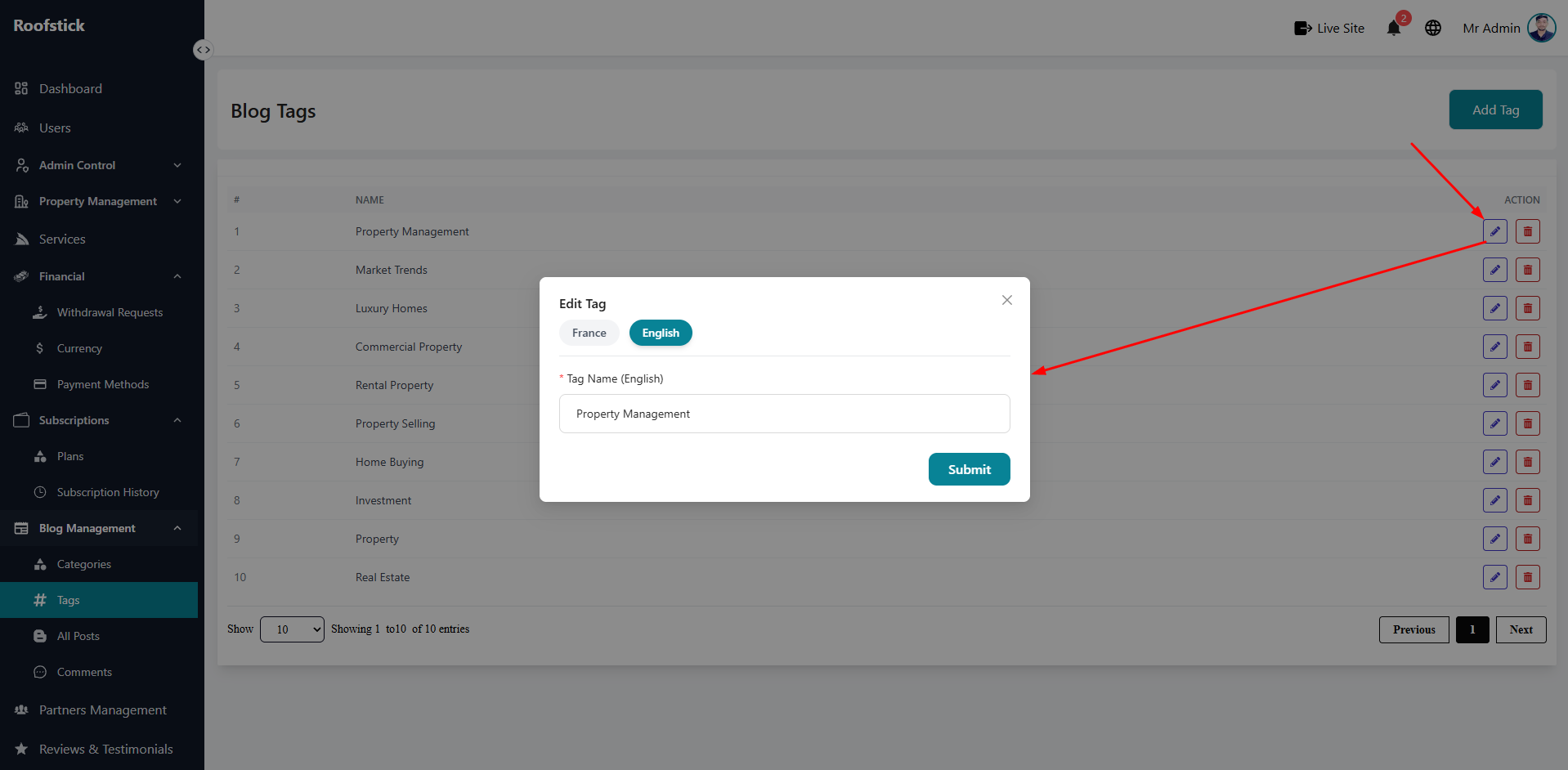Delete the Investment tag
Viewport: 1568px width, 770px height.
coord(1527,500)
